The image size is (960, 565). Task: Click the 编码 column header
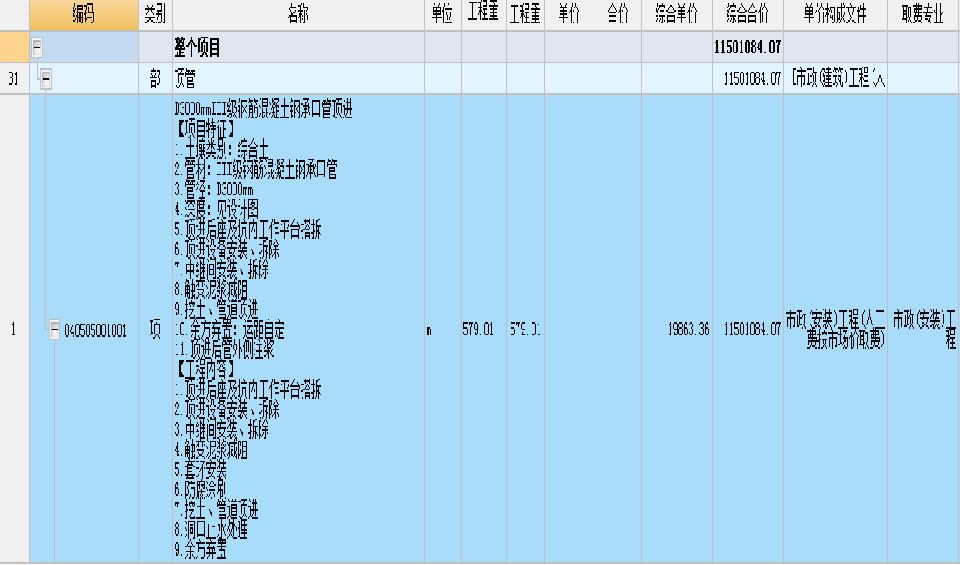(x=84, y=15)
